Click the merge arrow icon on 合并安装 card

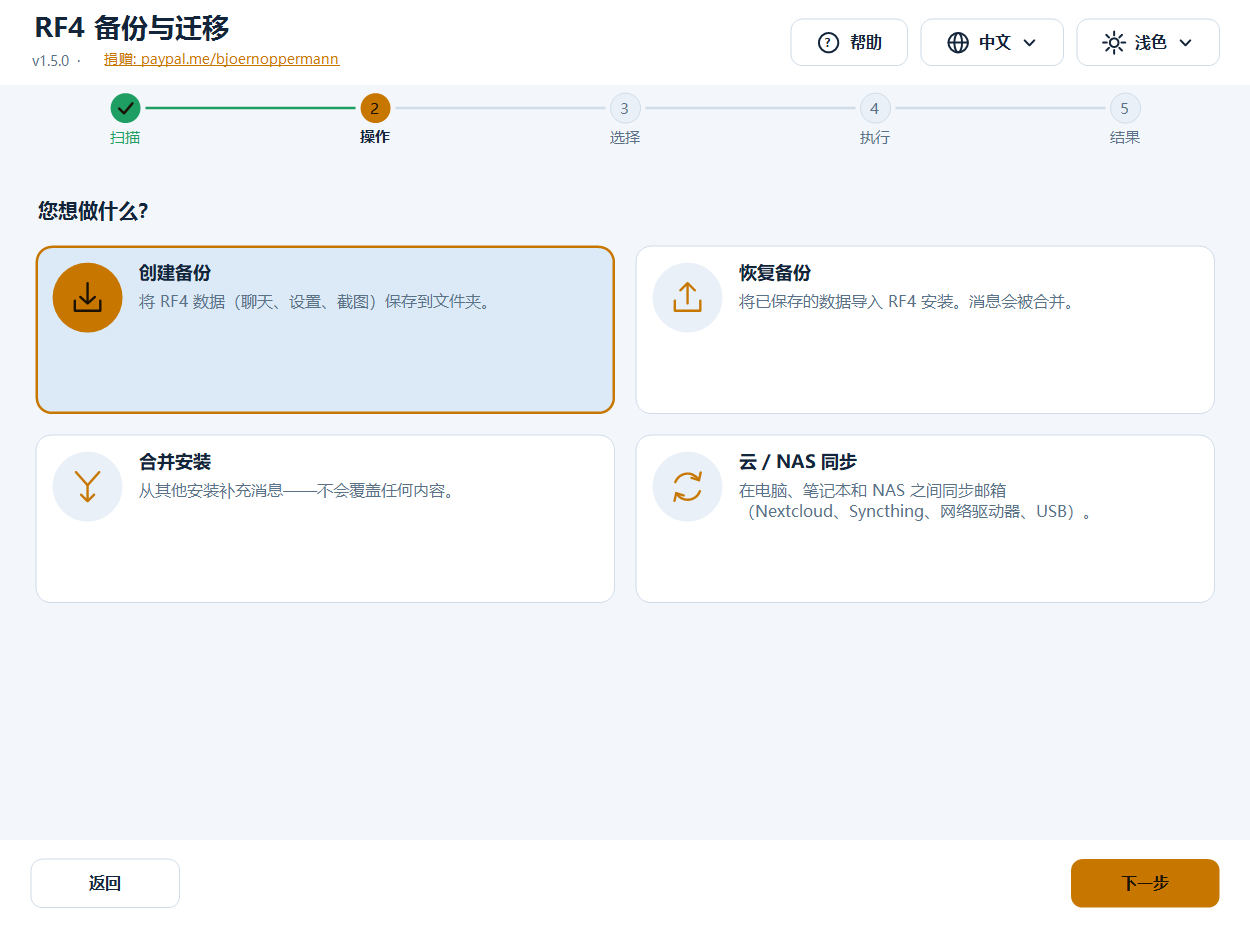[88, 487]
